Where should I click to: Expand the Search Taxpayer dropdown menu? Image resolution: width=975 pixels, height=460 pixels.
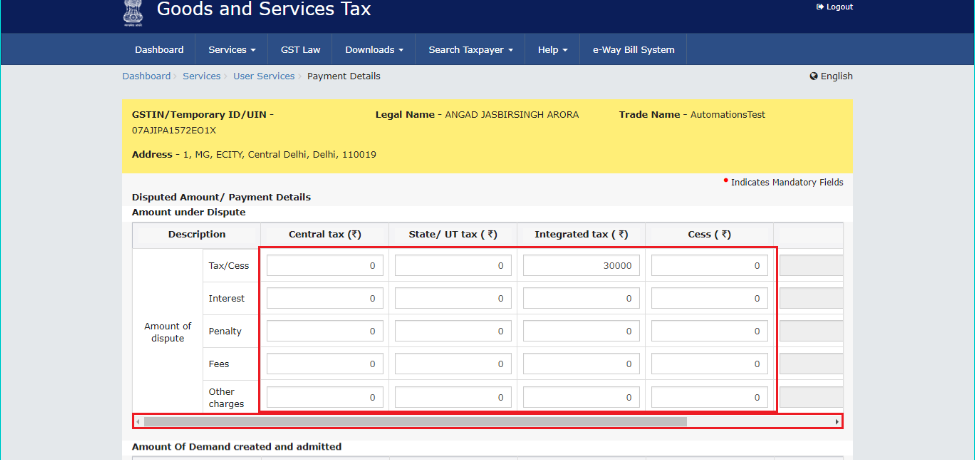click(x=471, y=50)
